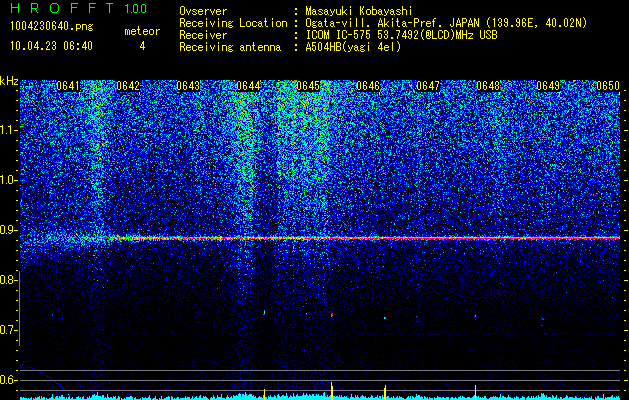This screenshot has height=400, width=629.
Task: Click the 0.9 kHz axis label
Action: 7,230
